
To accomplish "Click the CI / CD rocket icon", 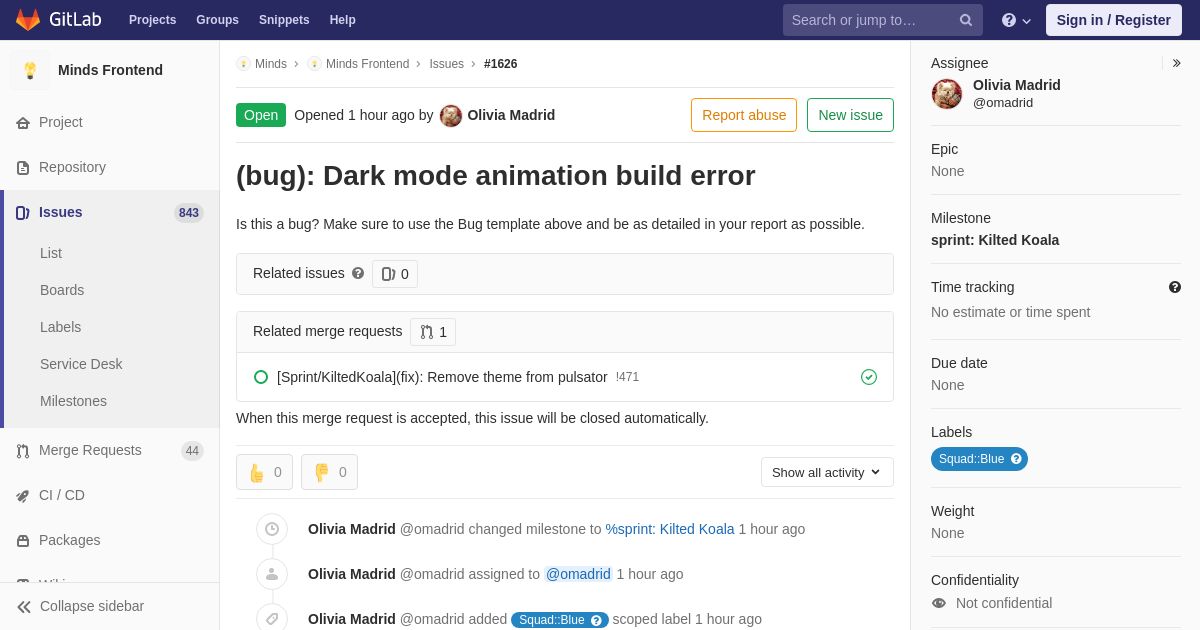I will (x=23, y=495).
